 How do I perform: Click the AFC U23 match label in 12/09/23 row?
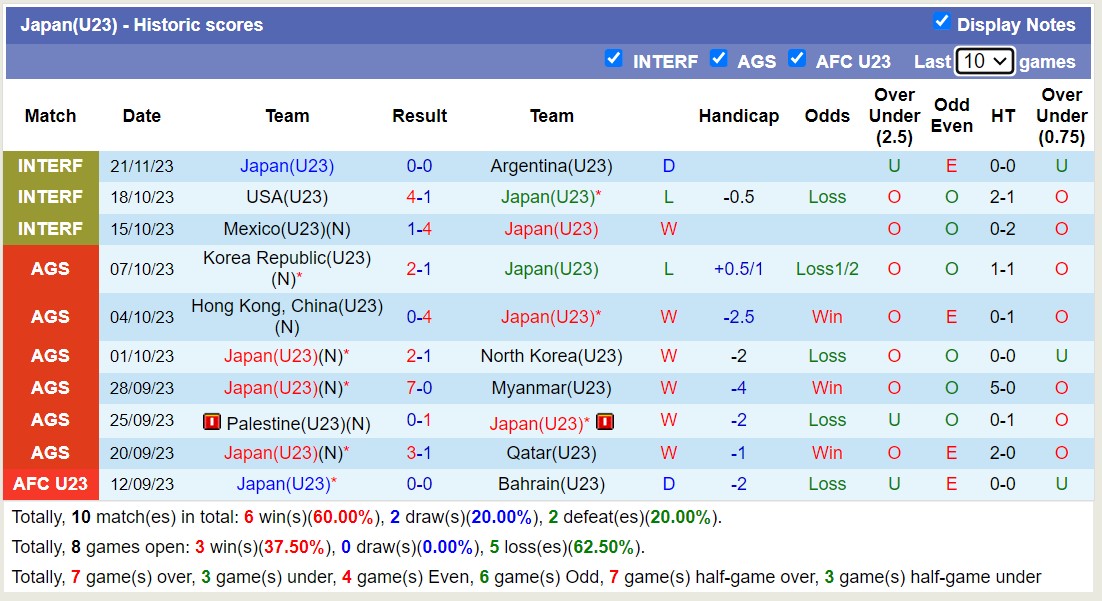coord(51,484)
